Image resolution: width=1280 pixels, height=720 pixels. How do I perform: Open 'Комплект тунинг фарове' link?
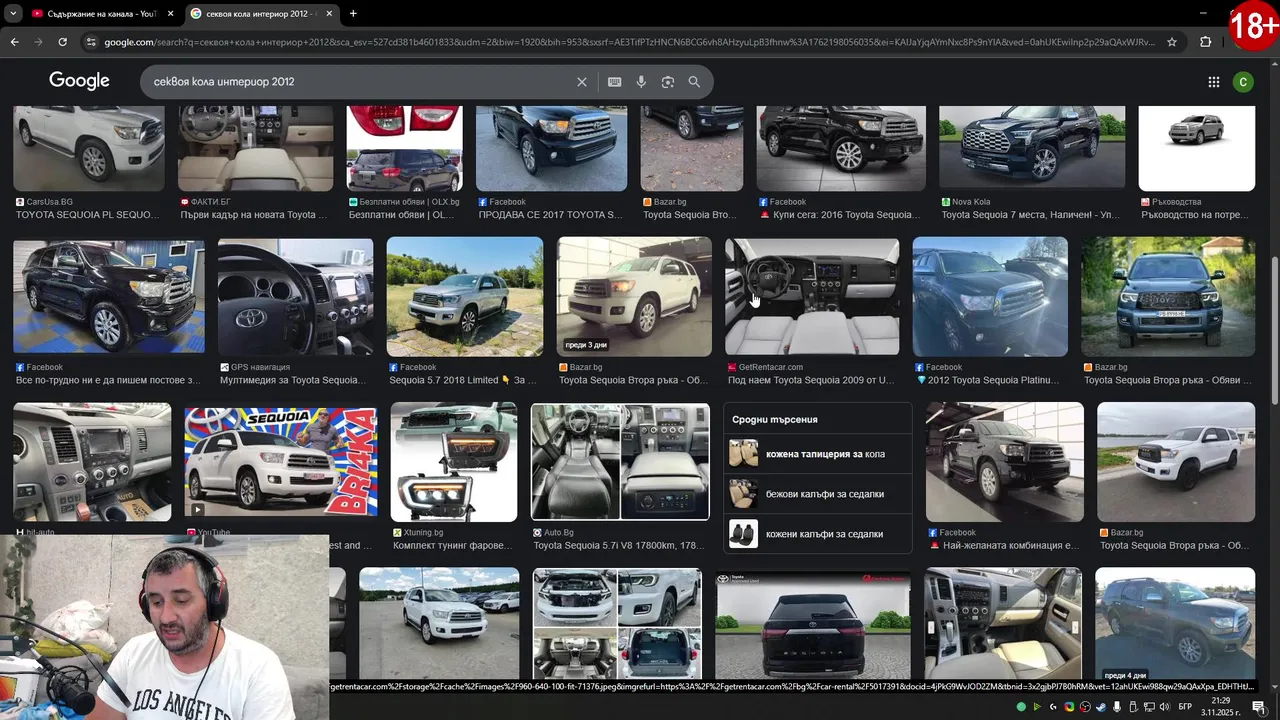pyautogui.click(x=452, y=546)
